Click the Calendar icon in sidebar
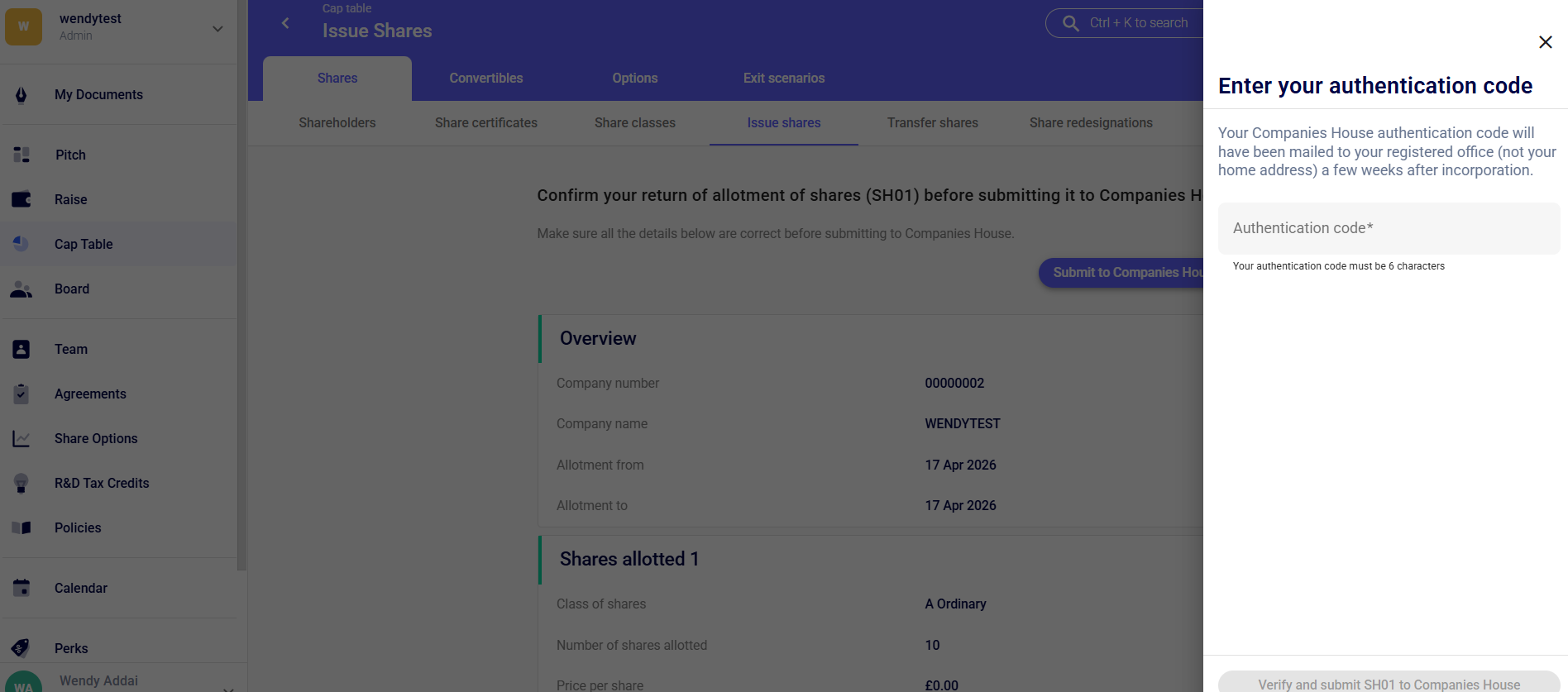1568x692 pixels. point(22,588)
